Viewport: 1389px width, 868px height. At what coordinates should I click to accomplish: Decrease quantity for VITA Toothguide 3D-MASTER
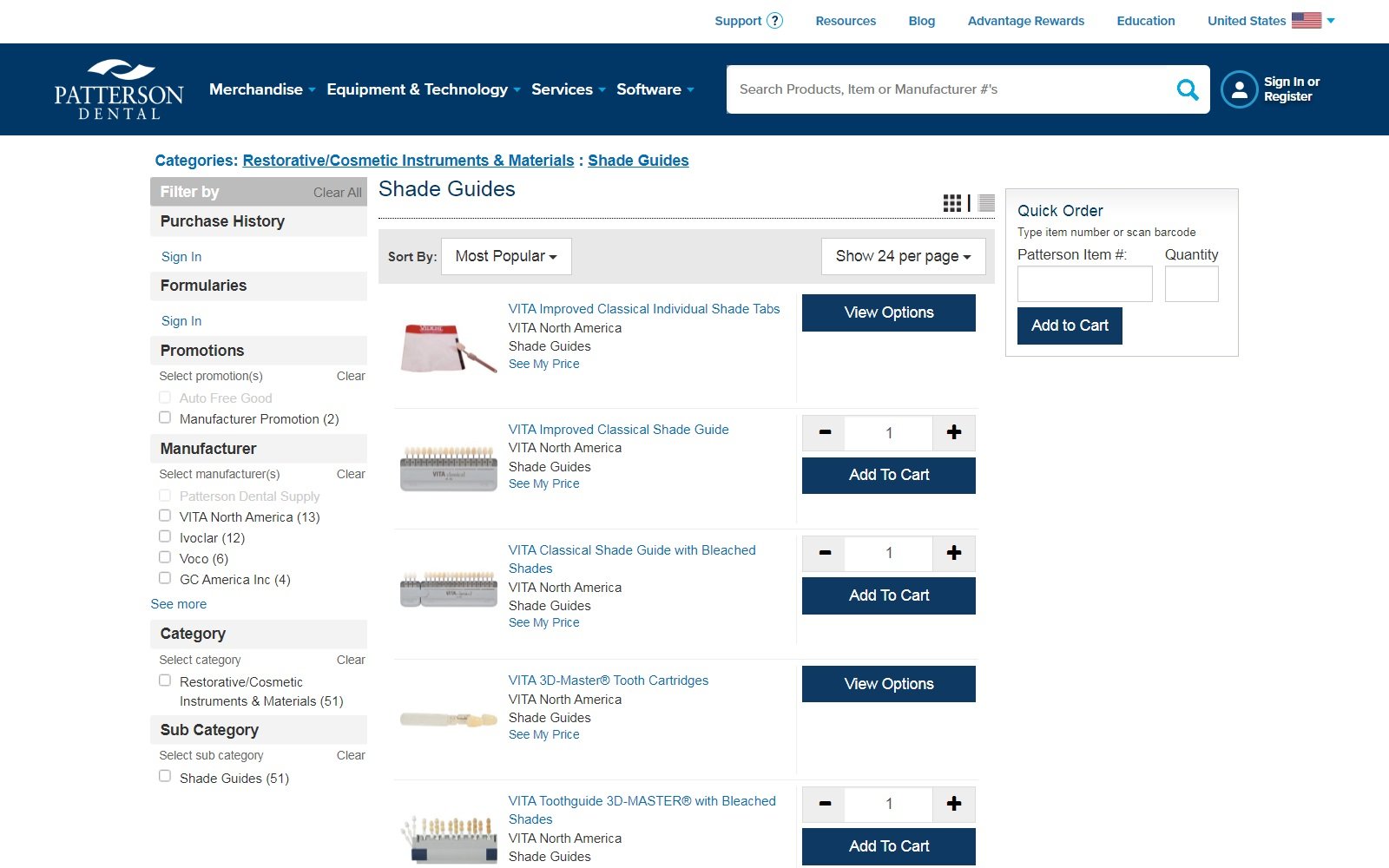point(825,804)
